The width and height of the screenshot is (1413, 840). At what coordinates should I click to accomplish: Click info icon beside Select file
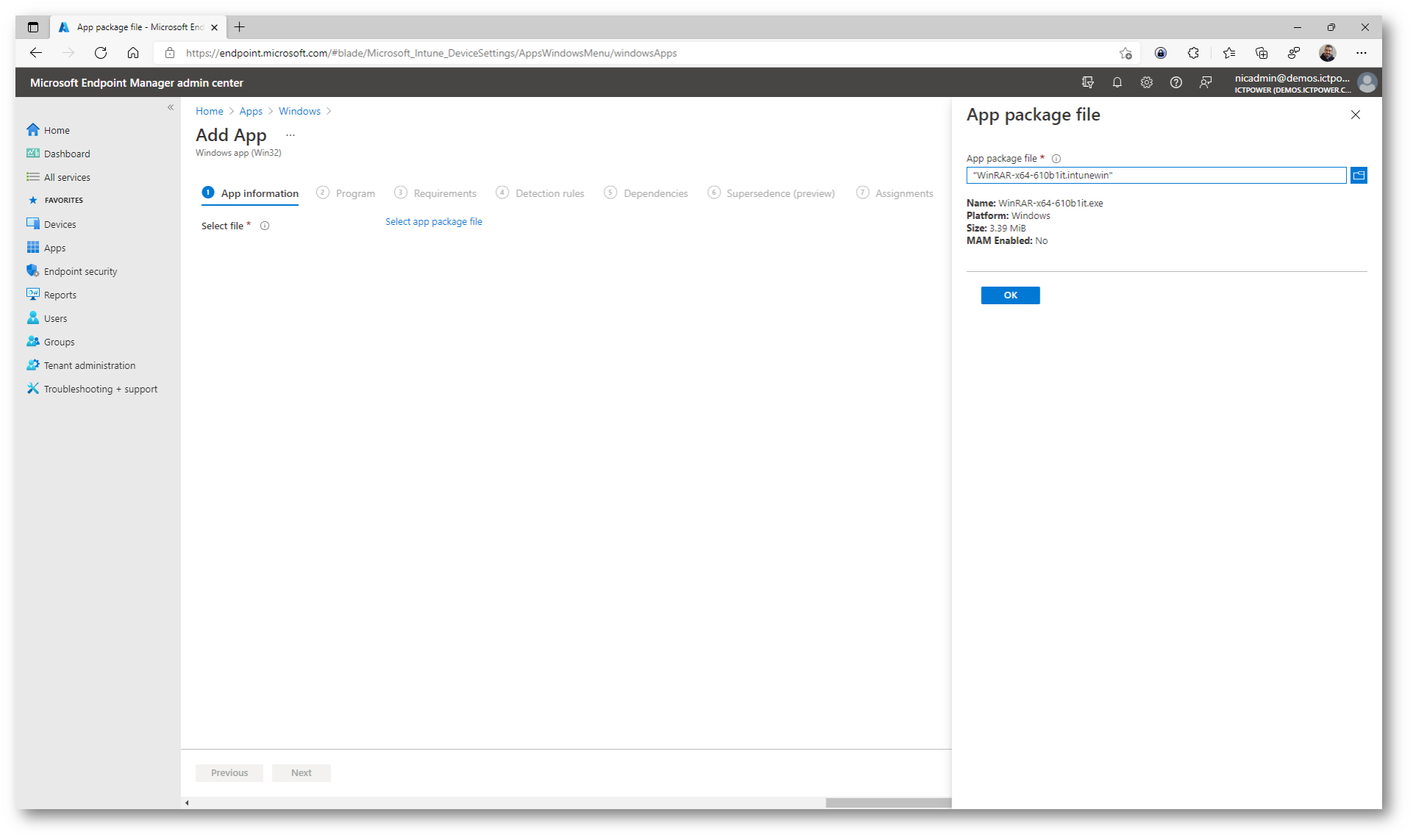265,226
